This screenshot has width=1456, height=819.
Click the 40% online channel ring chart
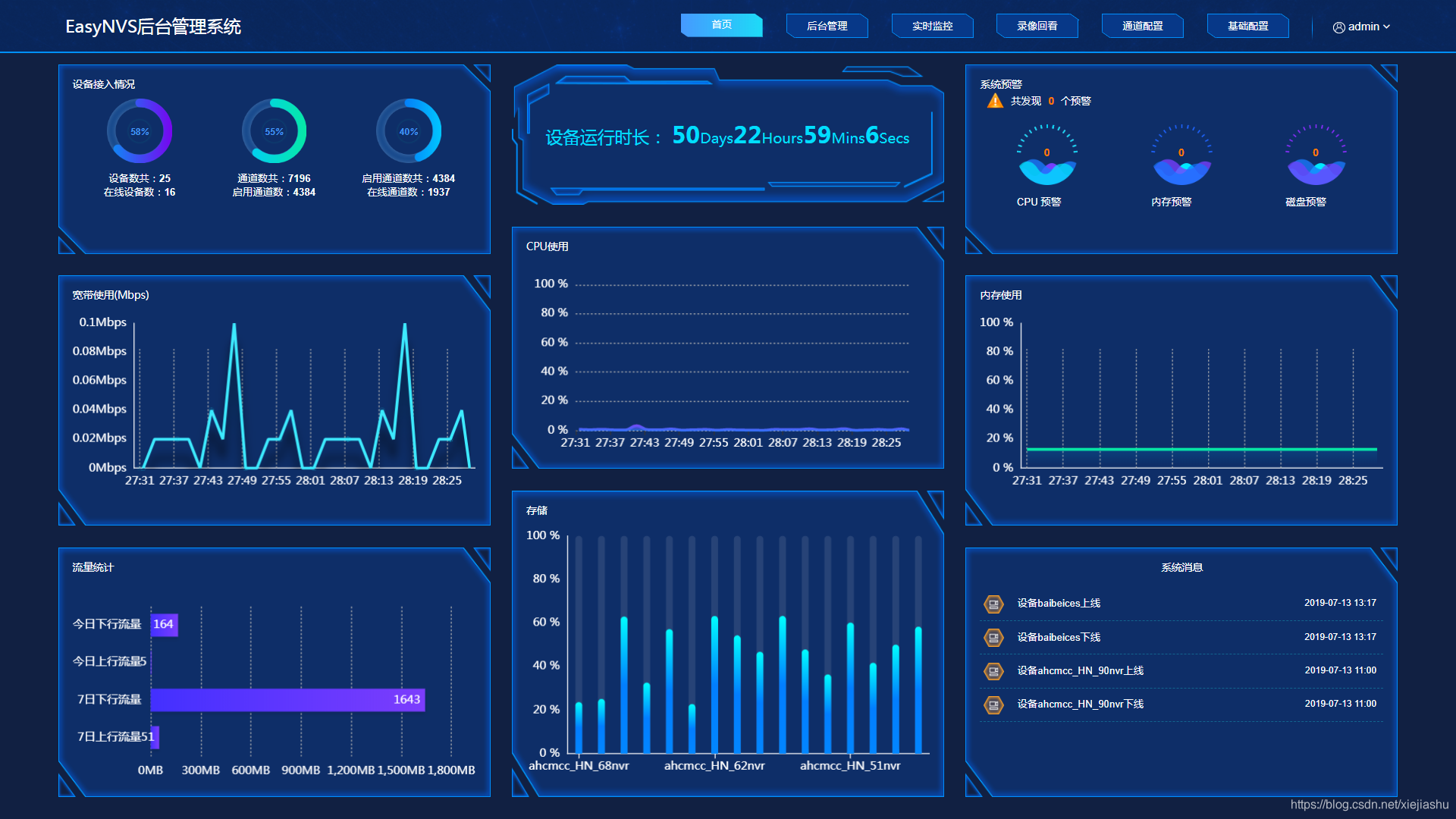(x=409, y=131)
